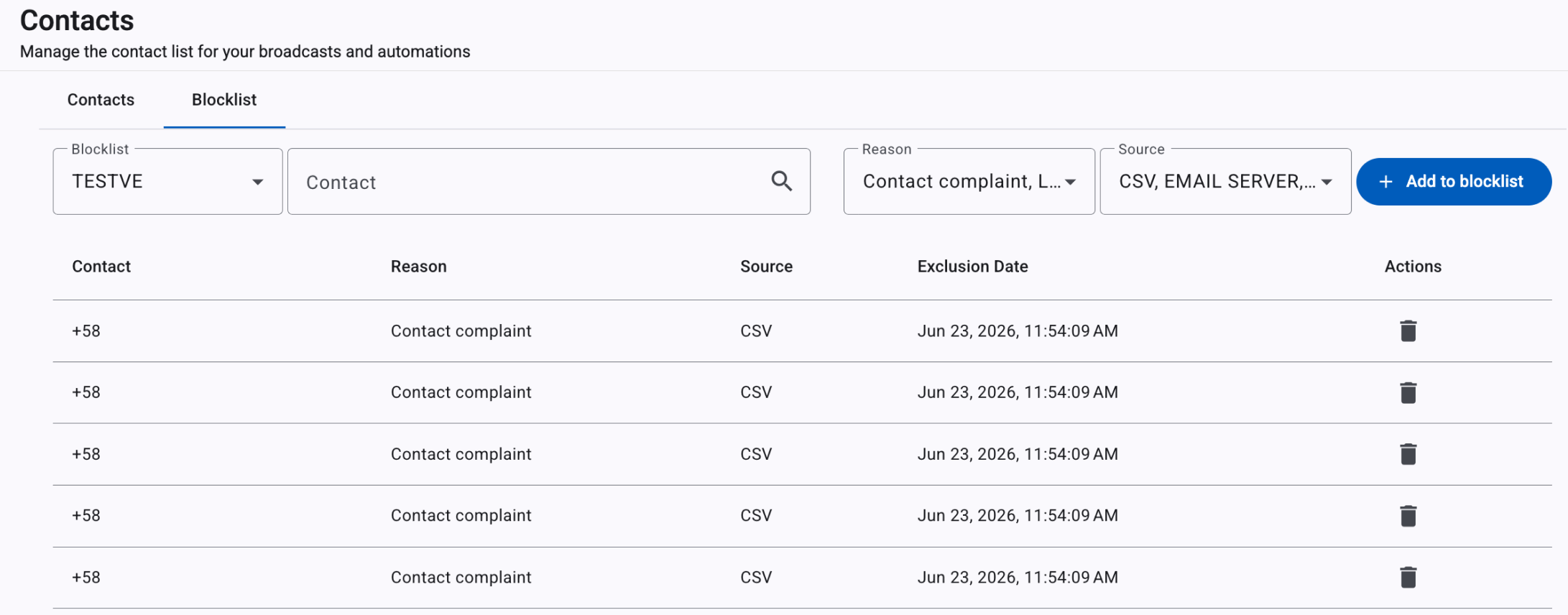Click the TESTVE dropdown arrow
The width and height of the screenshot is (1568, 615).
point(257,182)
